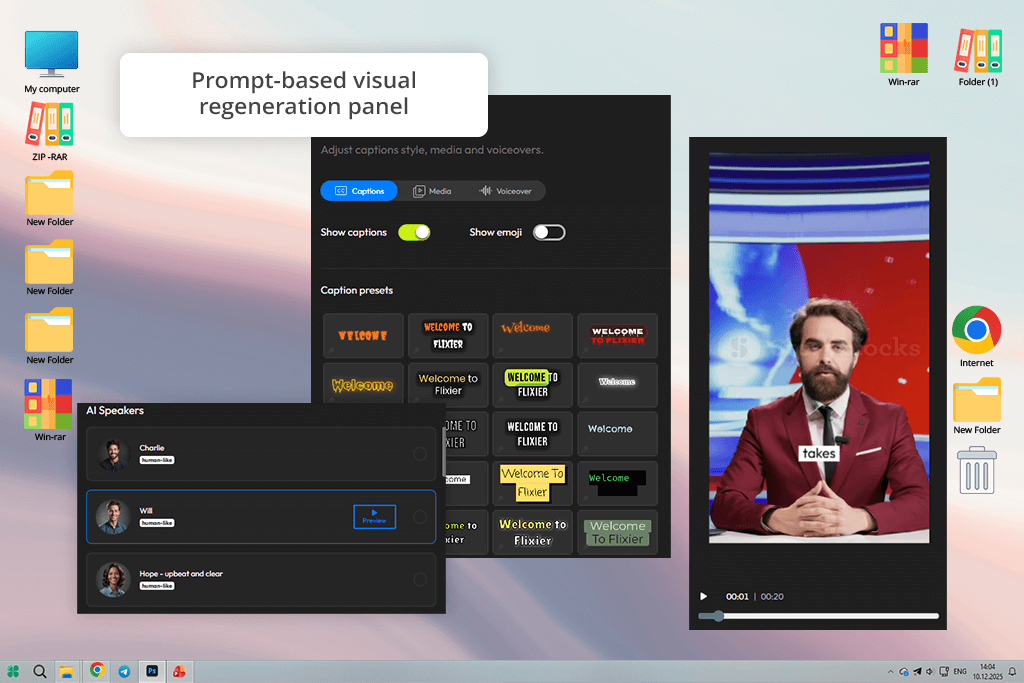The image size is (1024, 683).
Task: Launch the Internet Chrome desktop shortcut
Action: [976, 336]
